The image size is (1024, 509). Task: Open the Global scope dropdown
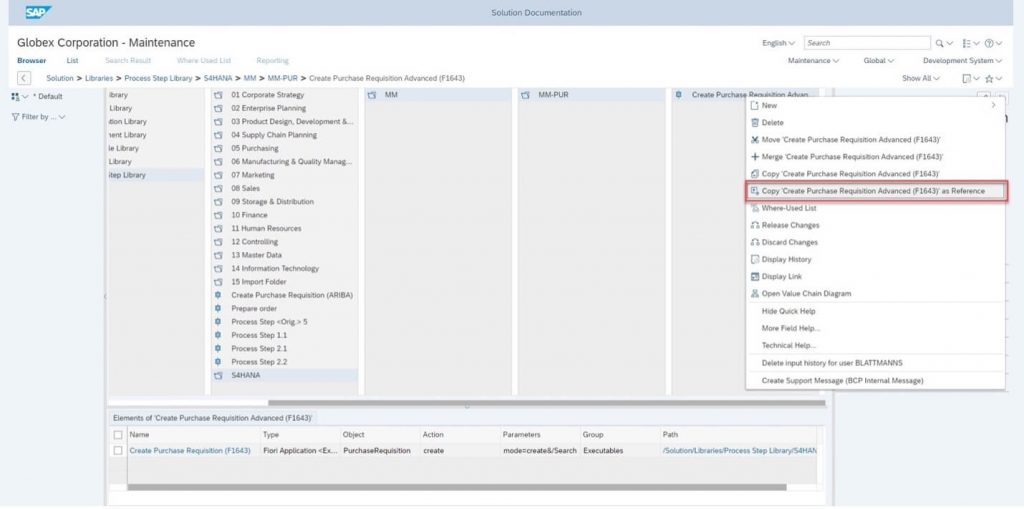pos(878,61)
